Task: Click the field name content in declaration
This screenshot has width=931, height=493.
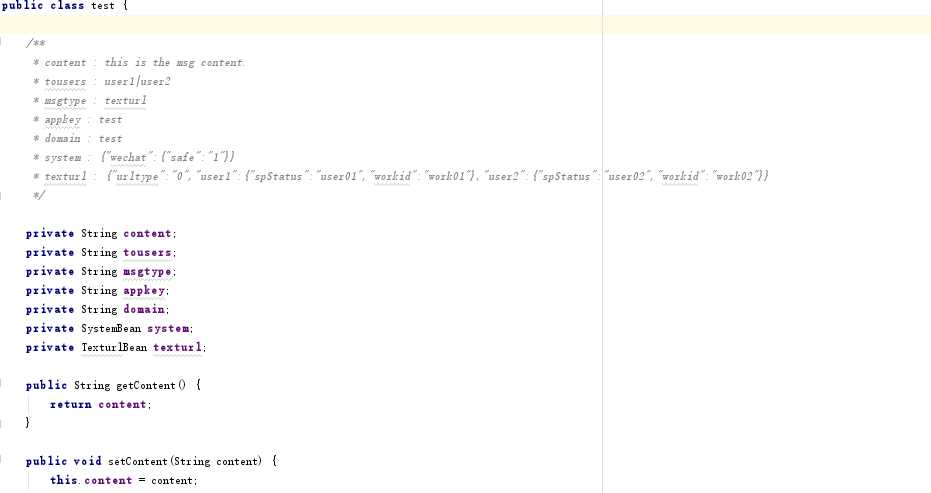Action: point(147,233)
